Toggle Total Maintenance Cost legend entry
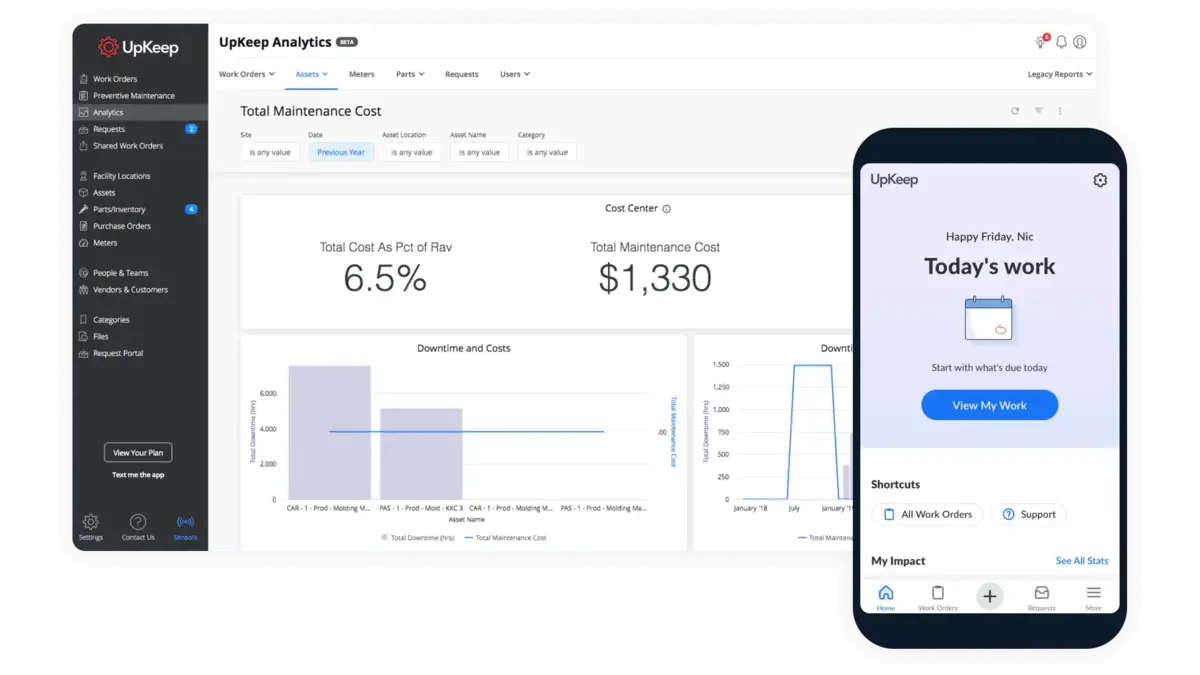The height and width of the screenshot is (675, 1200). (505, 538)
